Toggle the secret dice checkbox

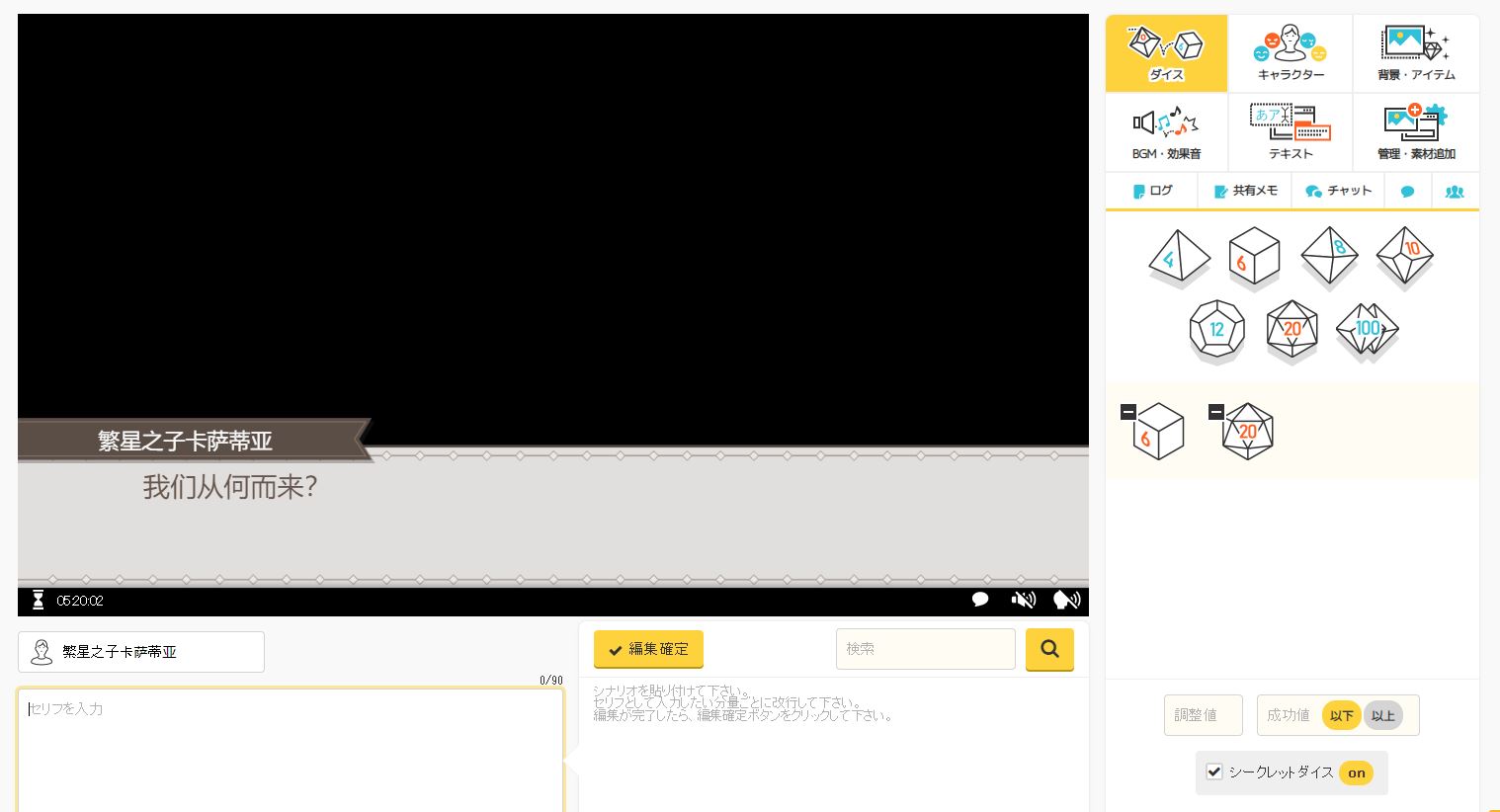pyautogui.click(x=1214, y=771)
